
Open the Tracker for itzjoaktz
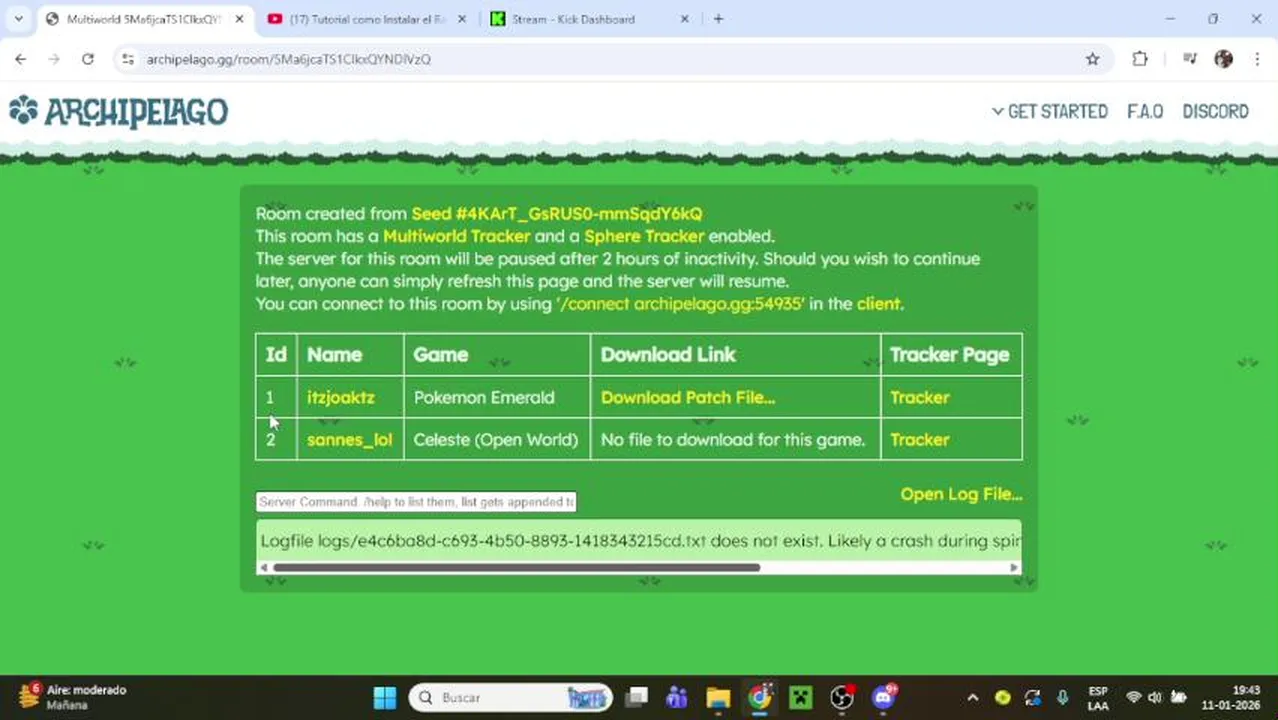click(x=919, y=397)
